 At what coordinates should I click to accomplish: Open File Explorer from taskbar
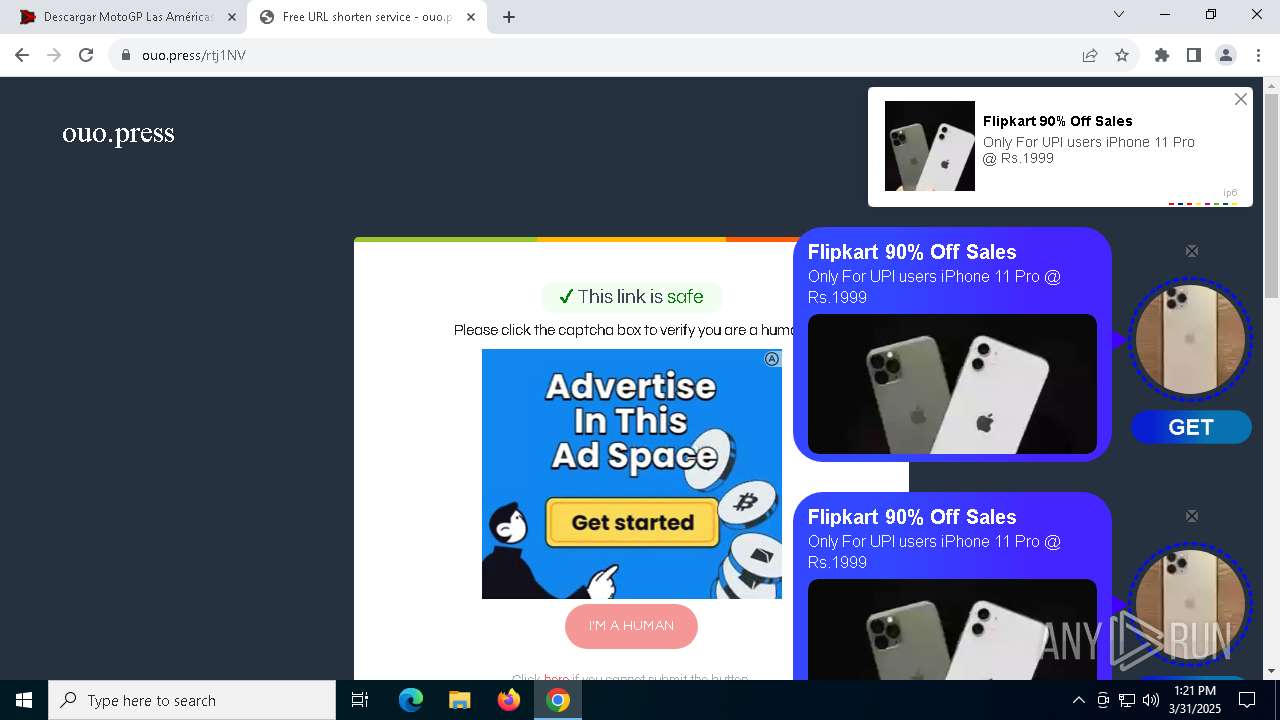tap(459, 700)
